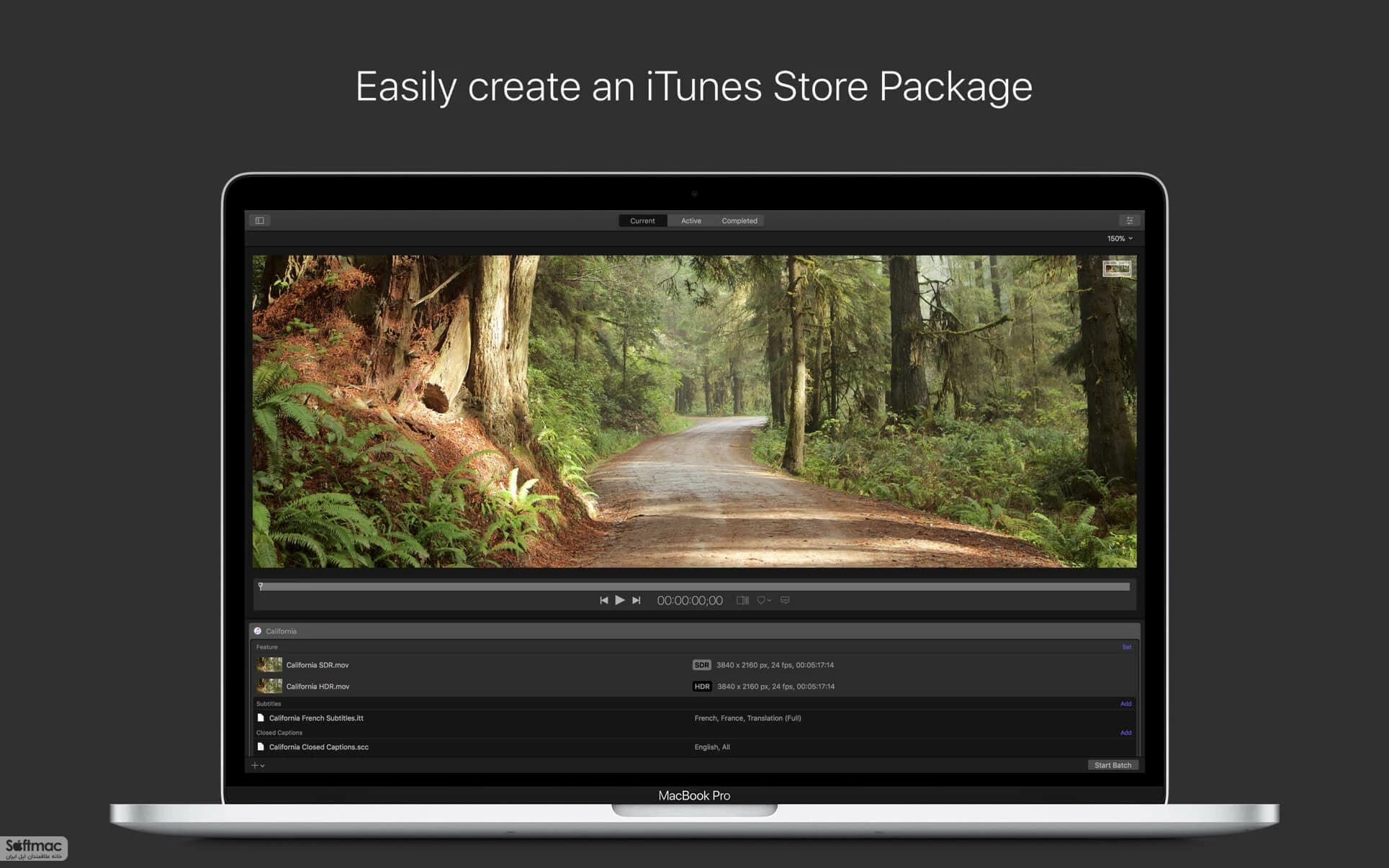1389x868 pixels.
Task: Click Add in the Closed Captions section
Action: coord(1125,733)
